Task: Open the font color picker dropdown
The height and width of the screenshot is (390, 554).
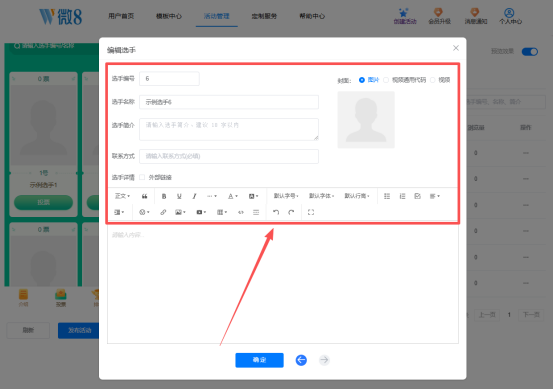Action: pos(232,196)
